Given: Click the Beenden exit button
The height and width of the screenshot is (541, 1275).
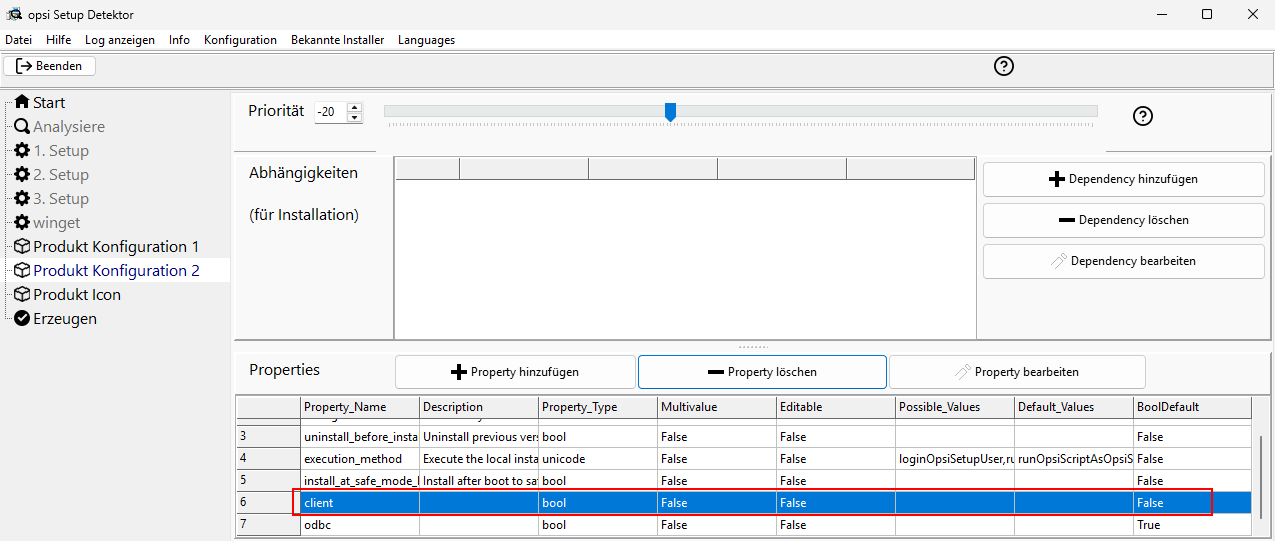Looking at the screenshot, I should click(x=50, y=66).
